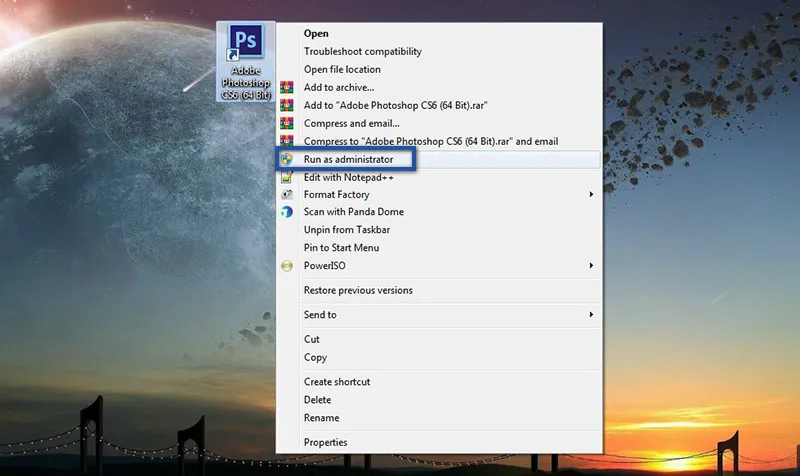Expand the Send to submenu arrow
The height and width of the screenshot is (476, 800).
(591, 315)
